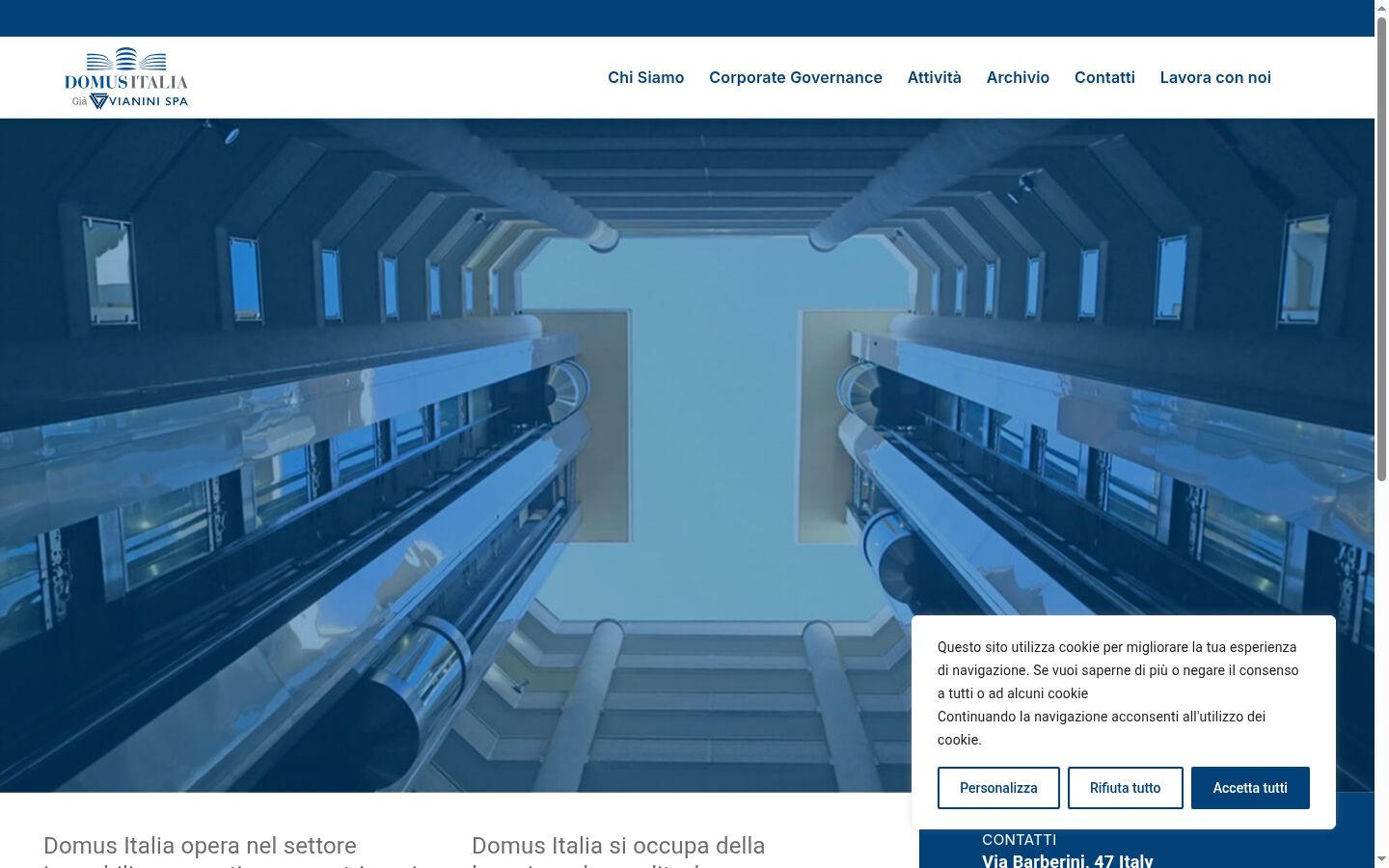Click the 'Domus Italia opera nel settore' paragraph
The image size is (1389, 868).
(x=231, y=853)
